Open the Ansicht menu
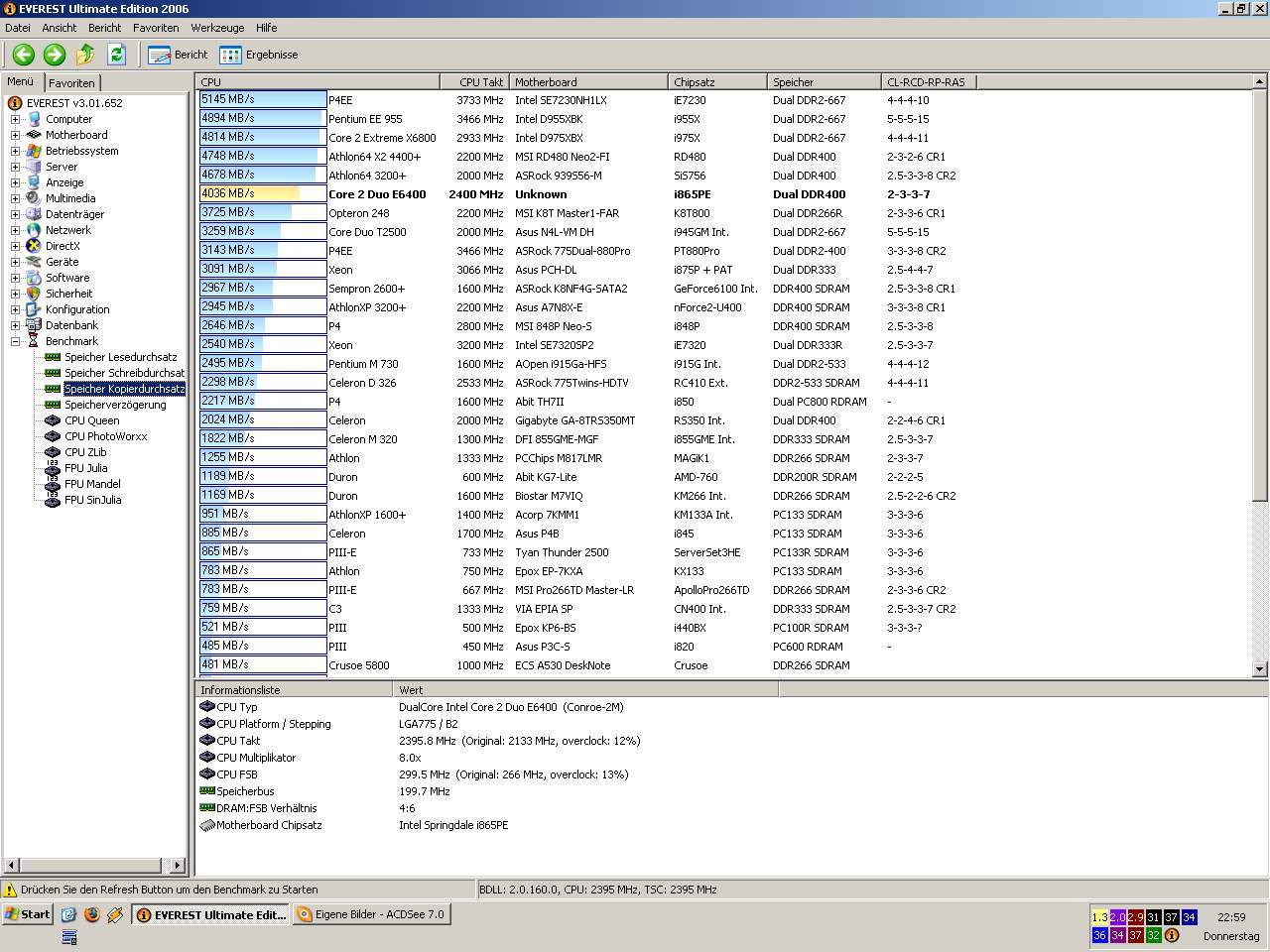Screen dimensions: 1270x952 click(x=60, y=28)
